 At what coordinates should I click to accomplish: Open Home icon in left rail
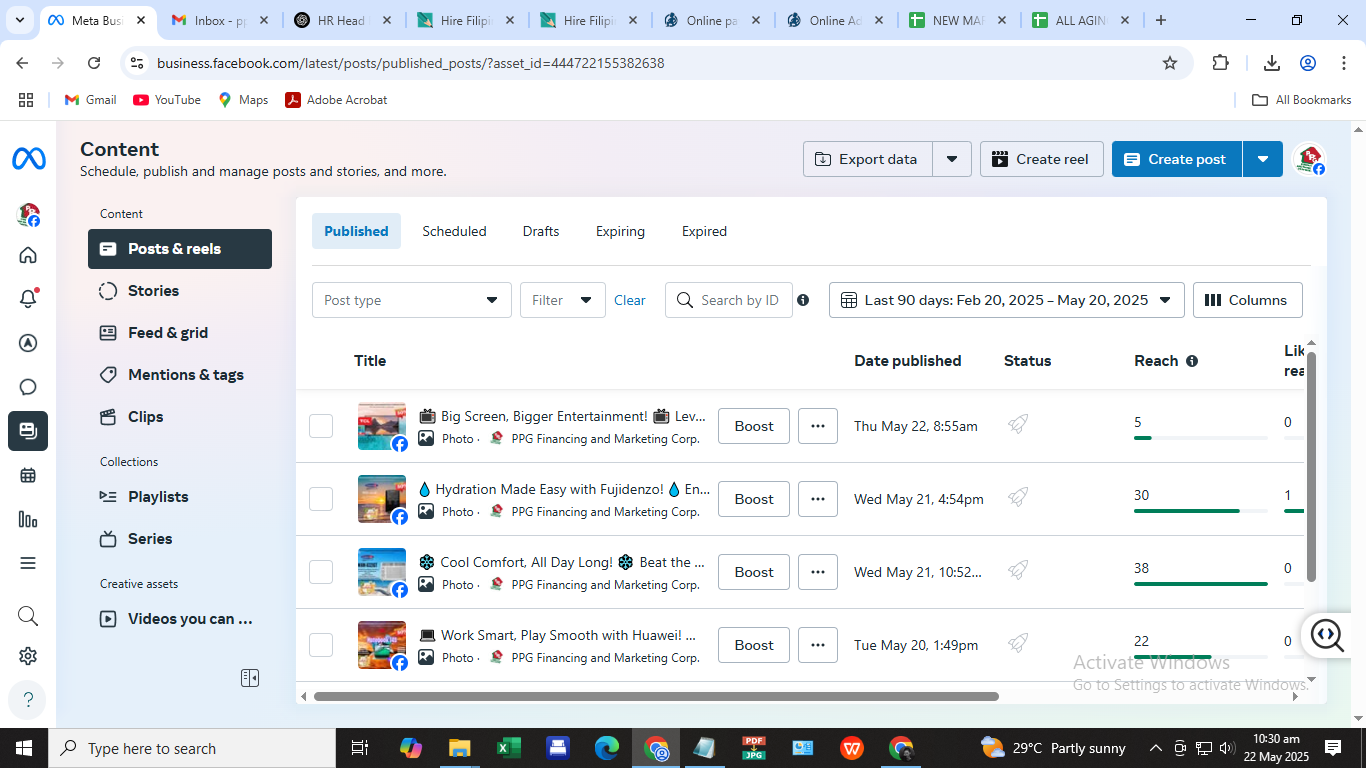pyautogui.click(x=28, y=255)
